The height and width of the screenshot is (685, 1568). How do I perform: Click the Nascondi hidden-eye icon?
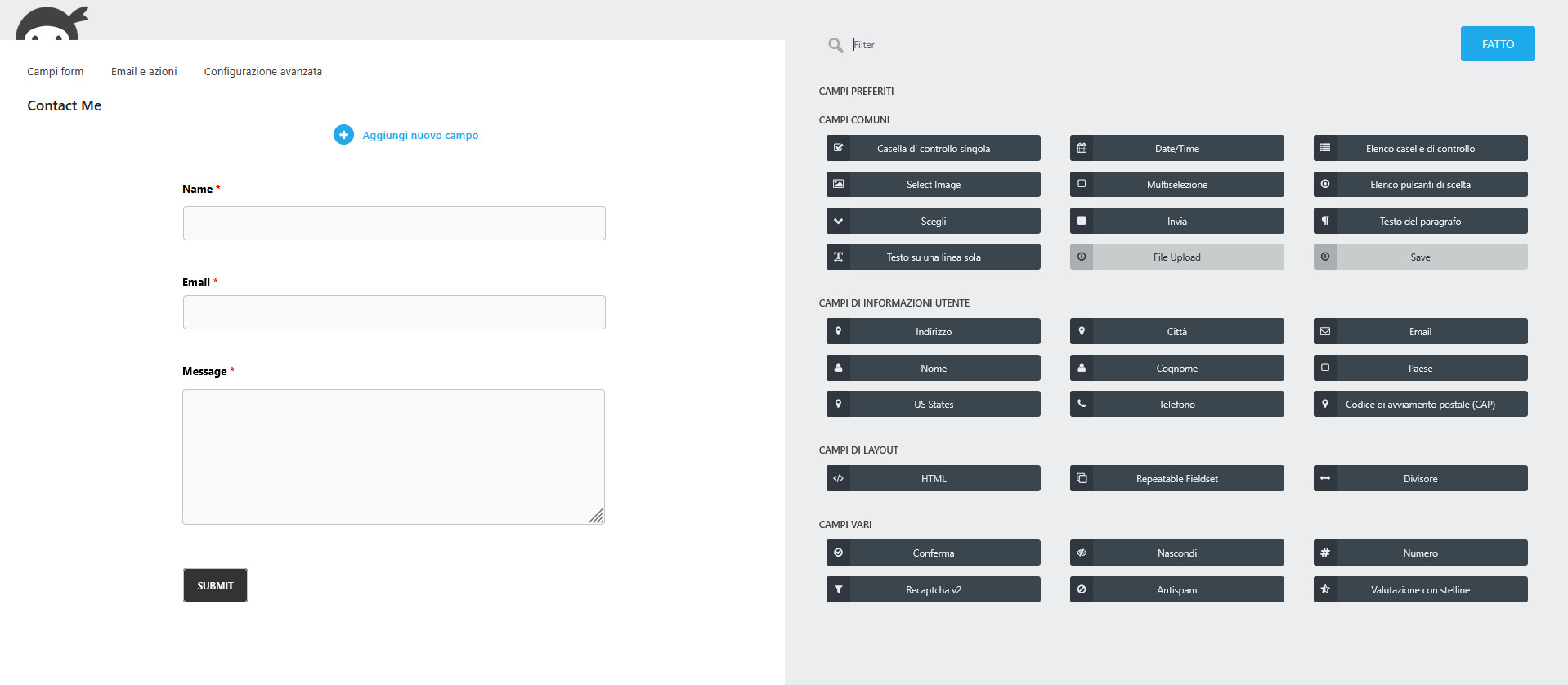click(x=1082, y=553)
